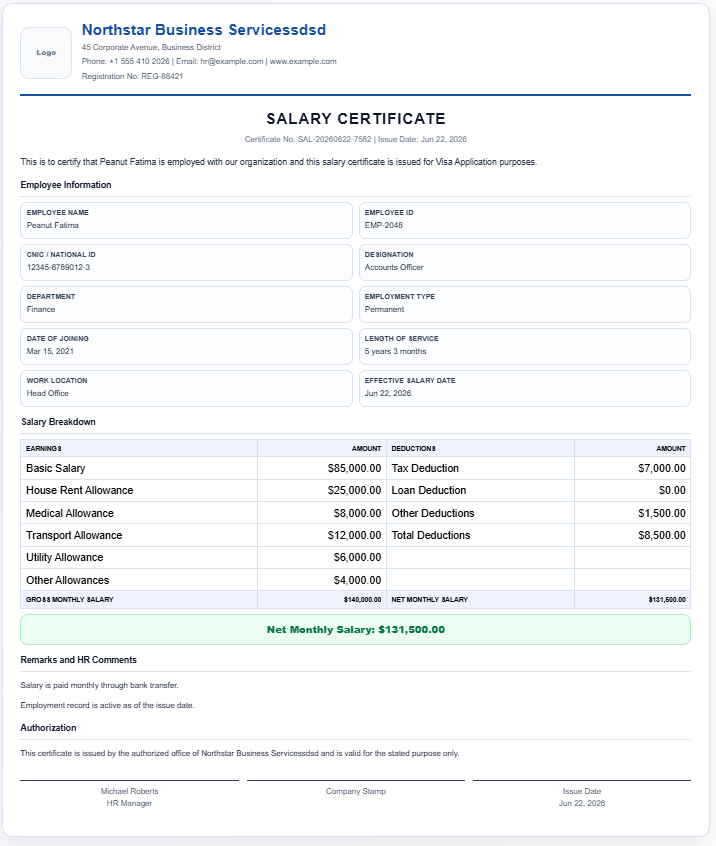Click the $85,000.00 Basic Salary amount
The width and height of the screenshot is (716, 846).
pyautogui.click(x=354, y=468)
